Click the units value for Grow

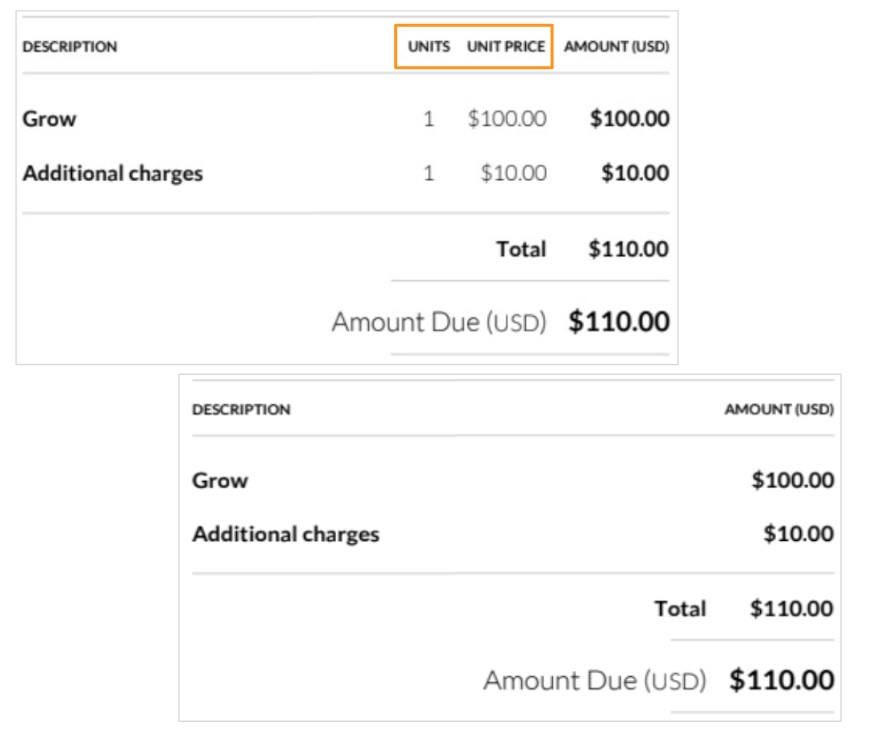pos(429,119)
